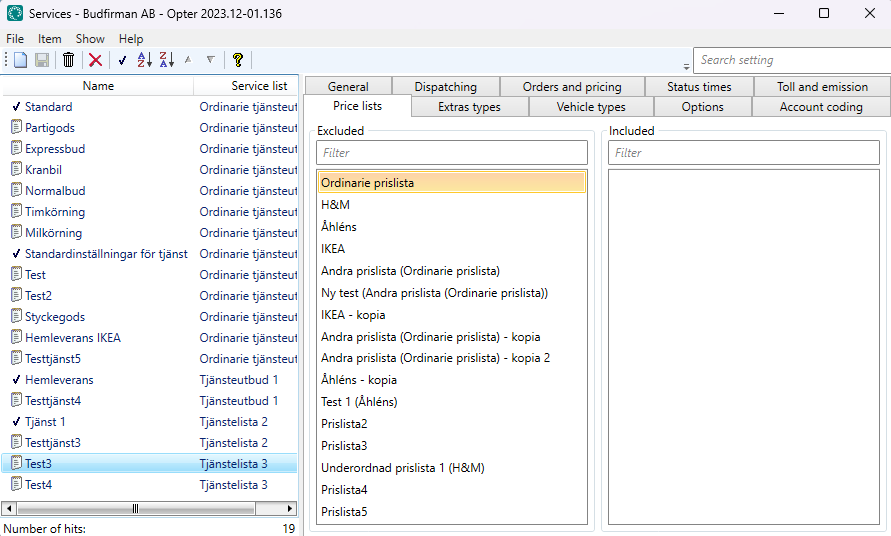Click the checkmark icon in toolbar

(x=122, y=60)
